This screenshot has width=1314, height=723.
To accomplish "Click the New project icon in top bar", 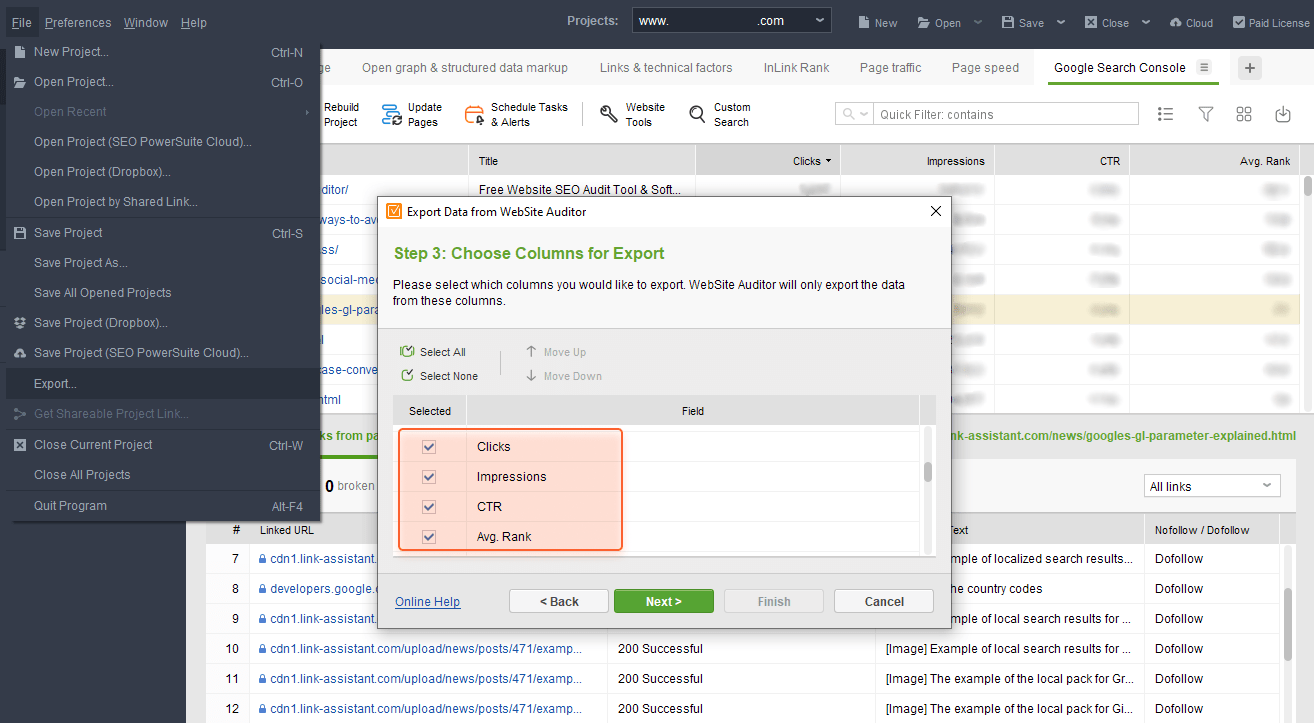I will [x=864, y=23].
